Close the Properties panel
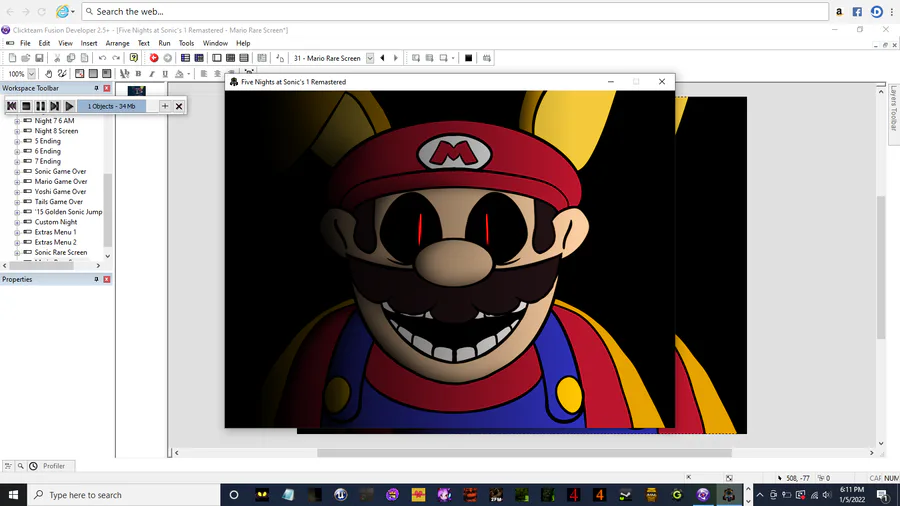Screen dimensions: 900x506 107,279
